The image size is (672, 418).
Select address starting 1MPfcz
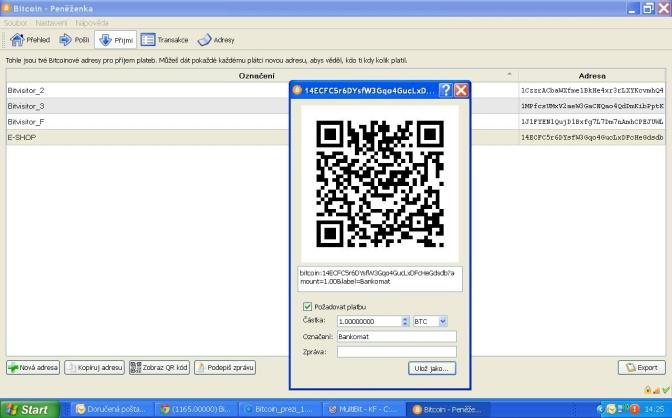592,106
